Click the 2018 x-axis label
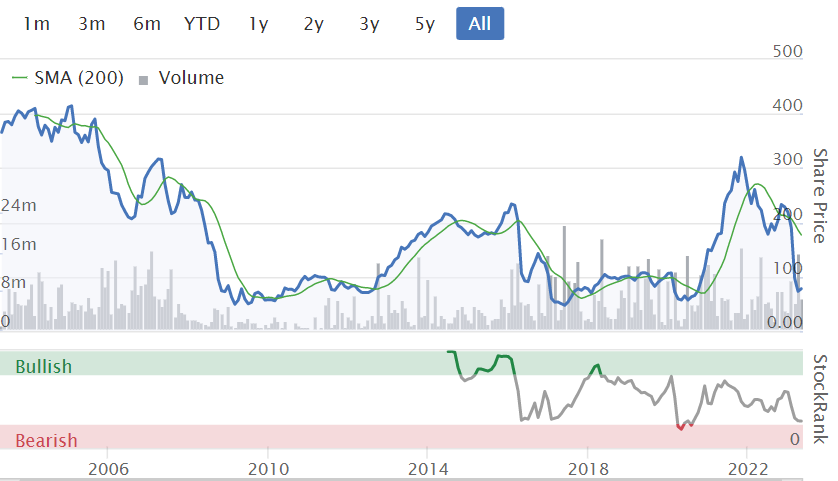Viewport: 838px width, 481px height. 588,469
